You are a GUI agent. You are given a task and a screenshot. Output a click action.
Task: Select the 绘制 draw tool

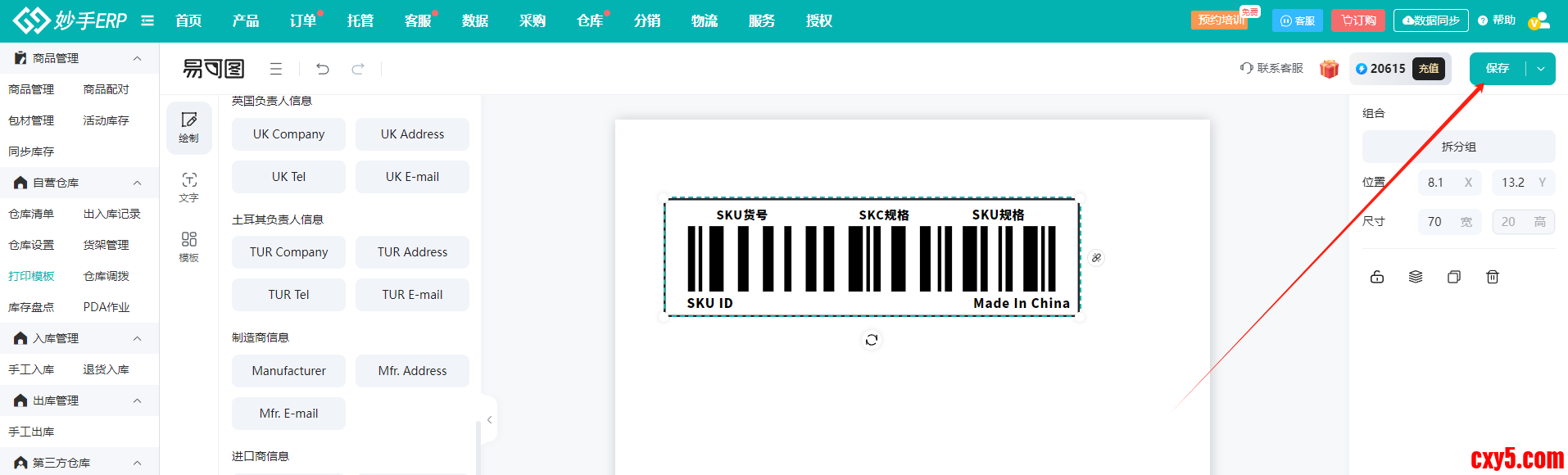189,128
